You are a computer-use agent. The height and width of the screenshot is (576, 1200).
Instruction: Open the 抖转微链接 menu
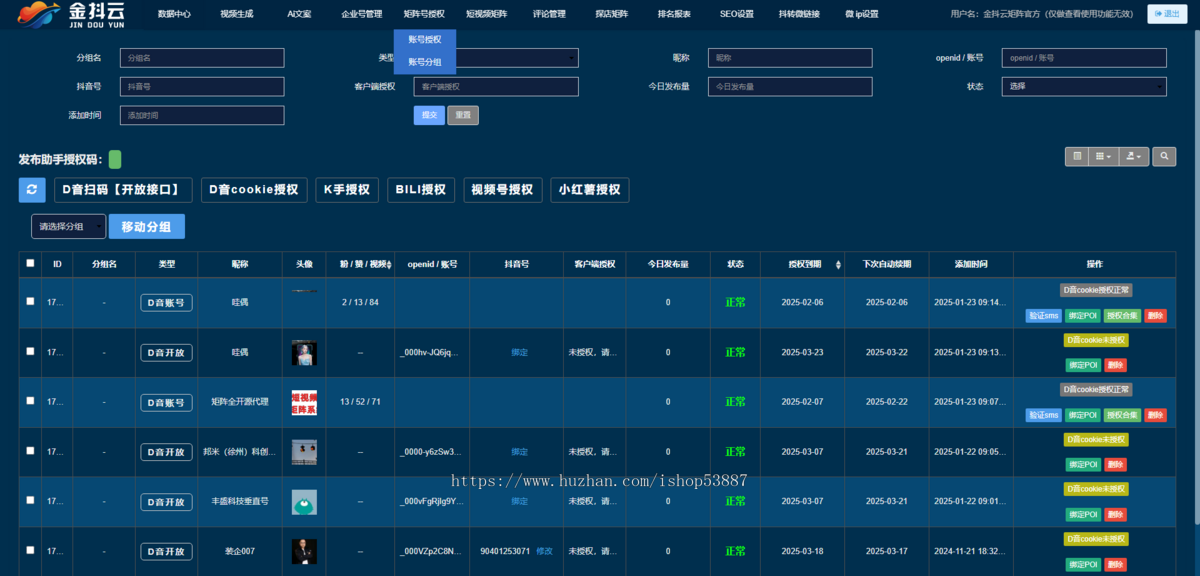(799, 14)
